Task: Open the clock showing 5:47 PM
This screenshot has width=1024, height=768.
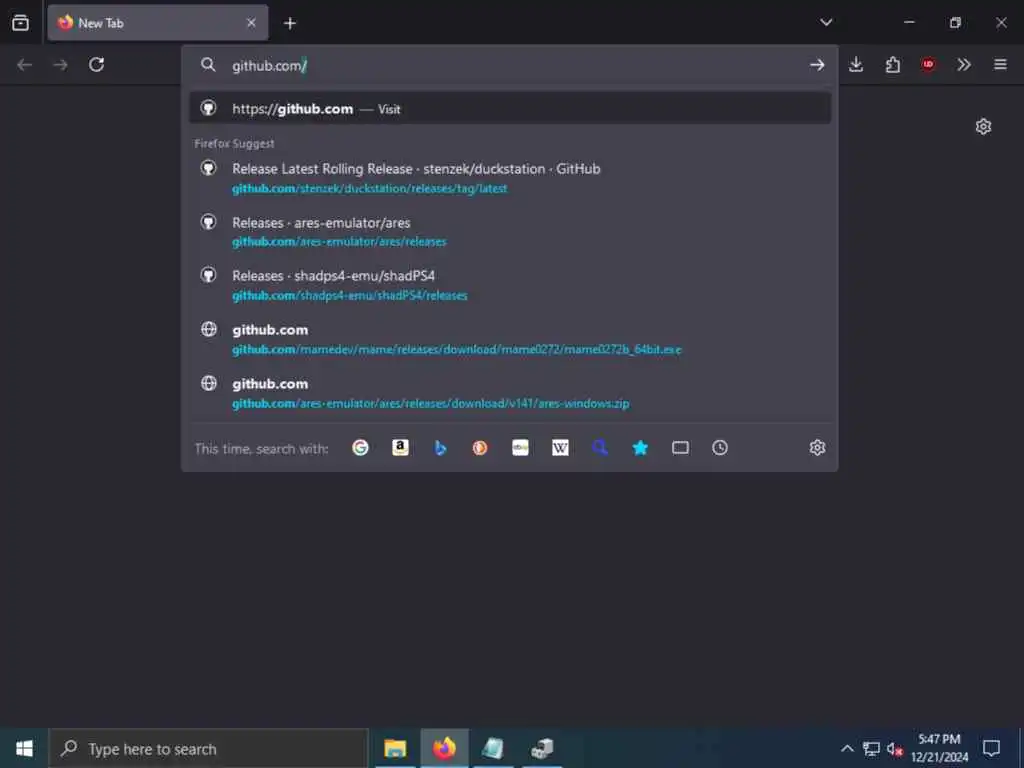Action: pyautogui.click(x=940, y=748)
